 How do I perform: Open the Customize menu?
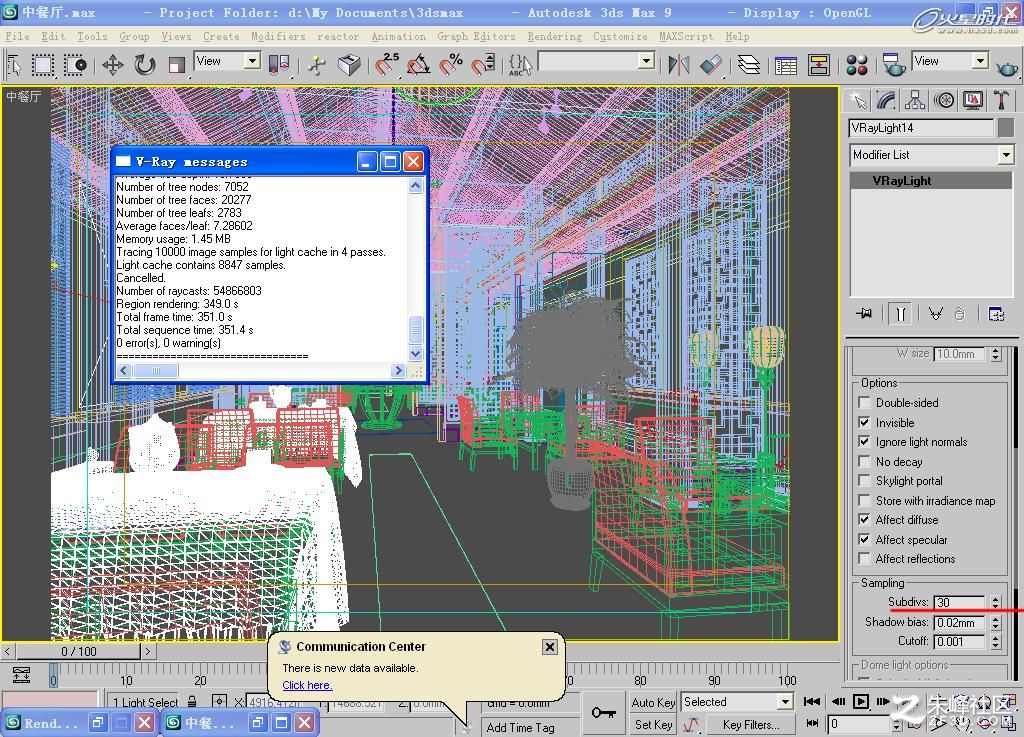tap(620, 37)
